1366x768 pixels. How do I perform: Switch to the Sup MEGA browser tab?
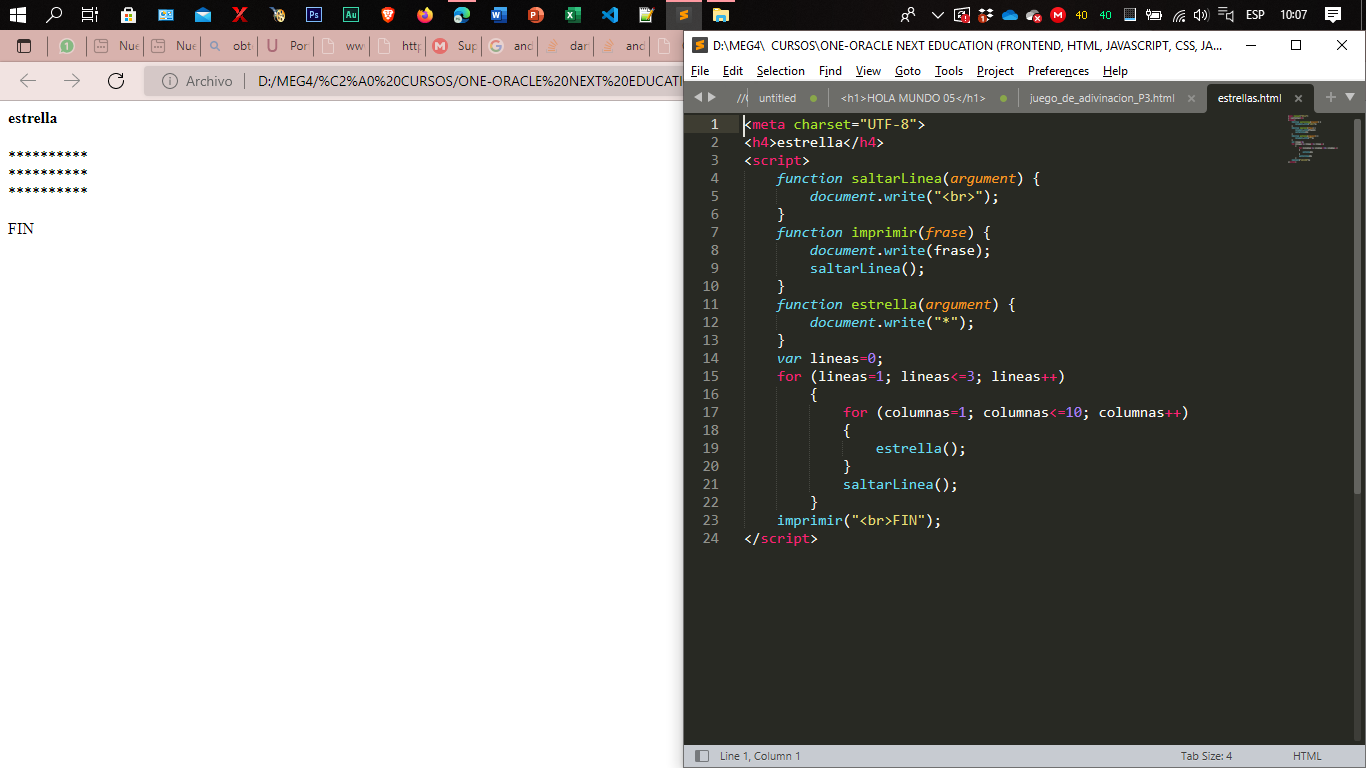click(x=453, y=46)
